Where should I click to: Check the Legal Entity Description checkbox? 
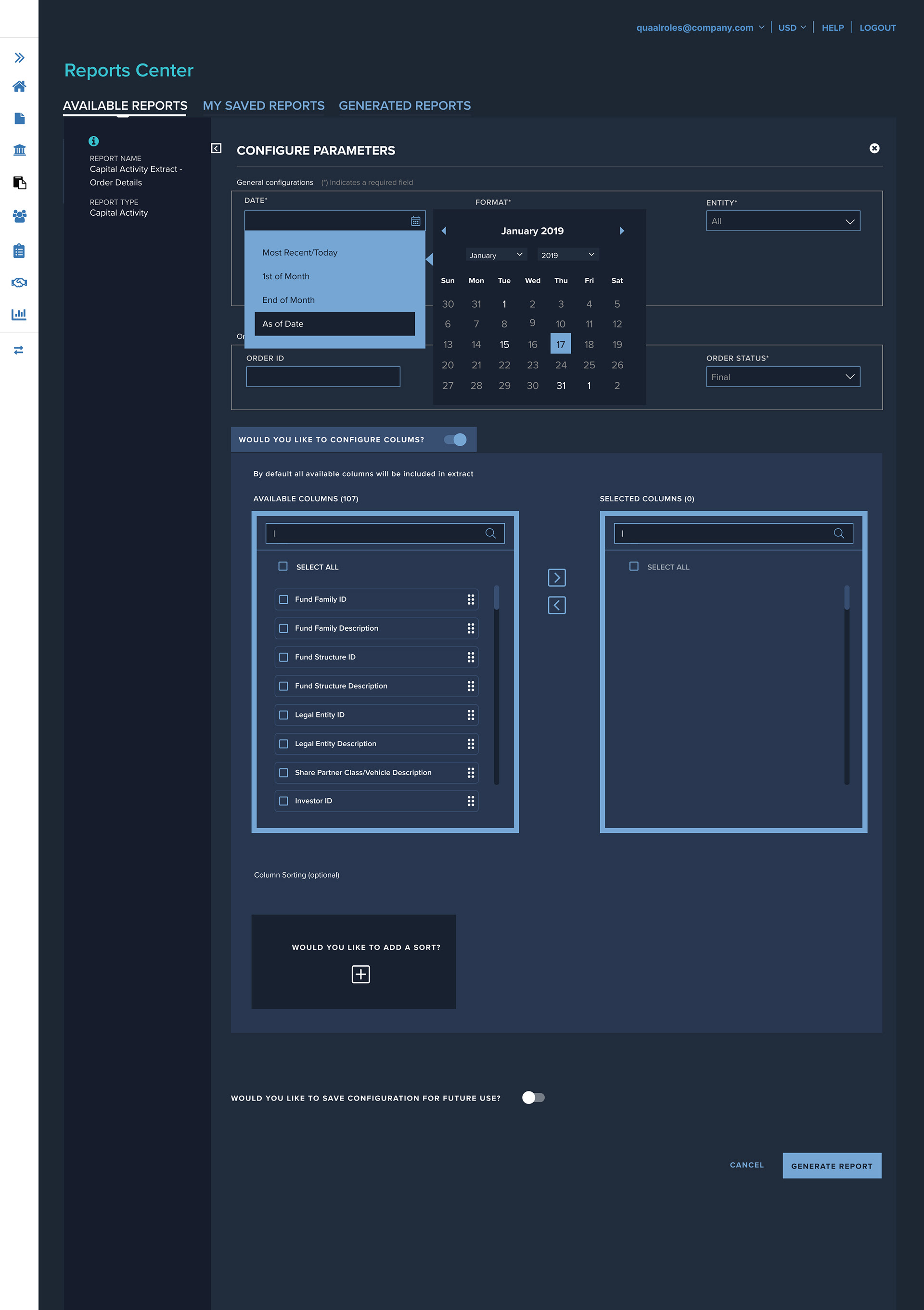click(x=283, y=744)
